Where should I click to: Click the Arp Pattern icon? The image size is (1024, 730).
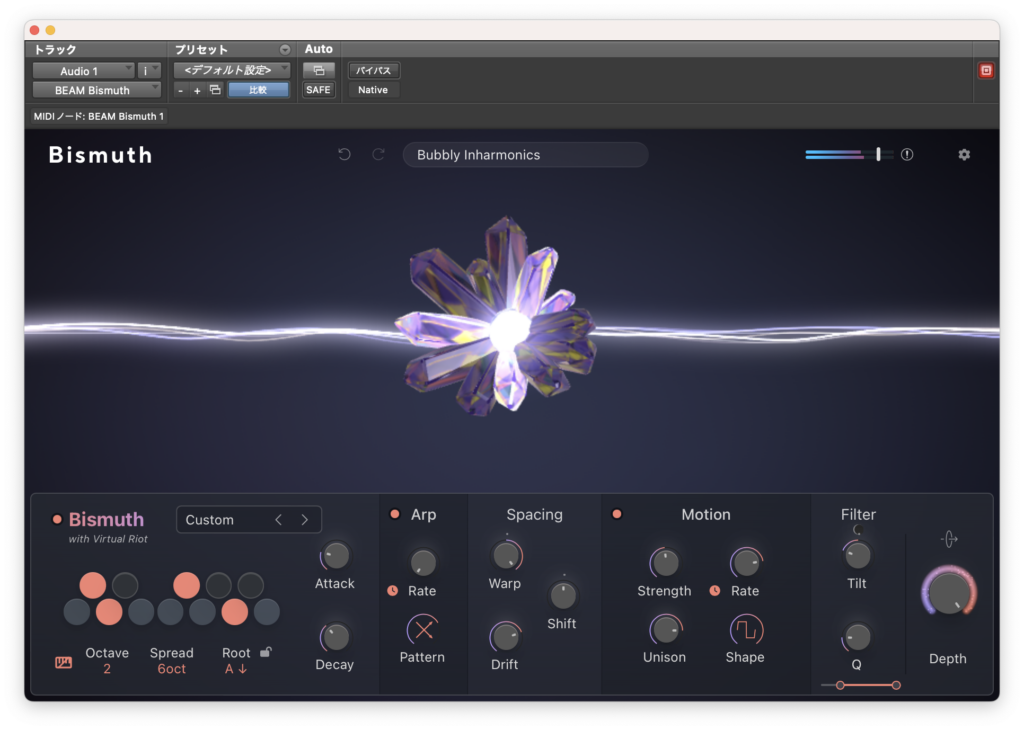pos(423,630)
